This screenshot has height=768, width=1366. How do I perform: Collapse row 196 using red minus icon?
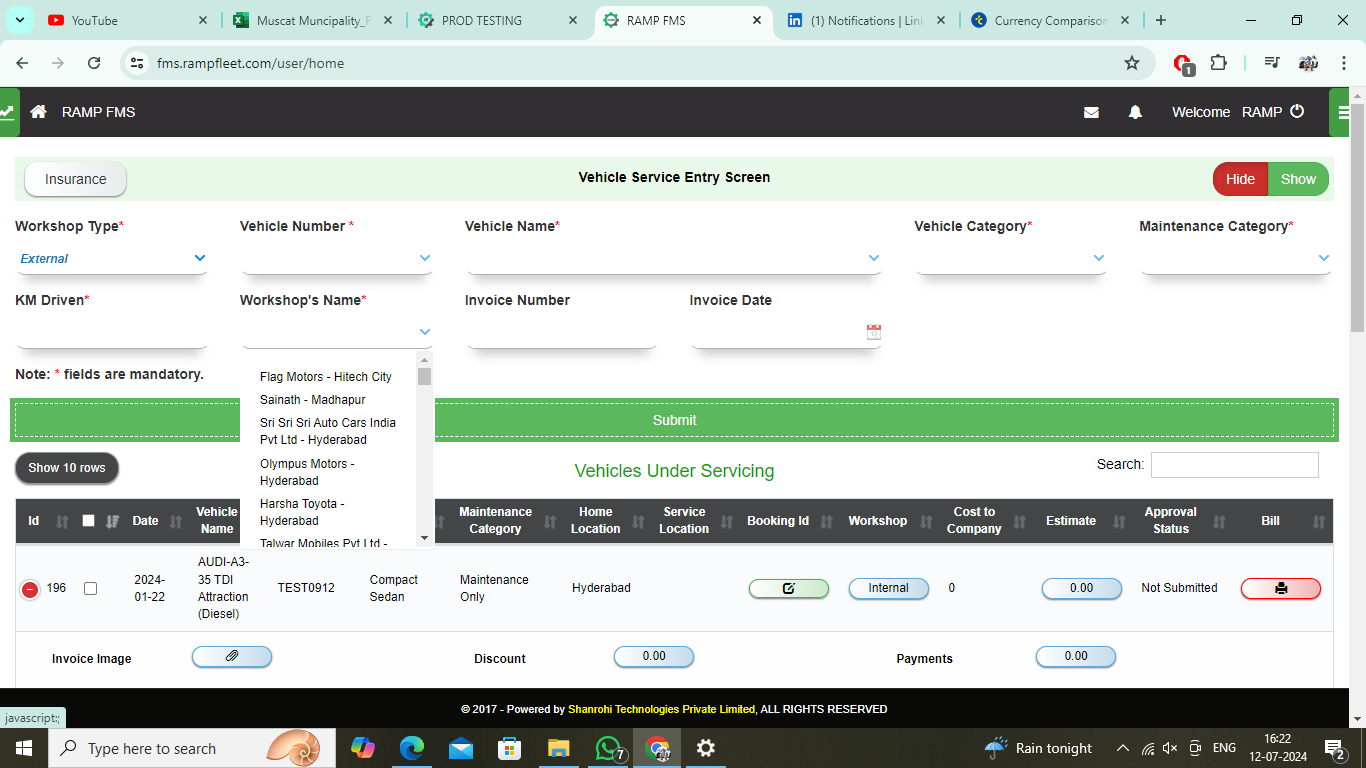[x=29, y=588]
